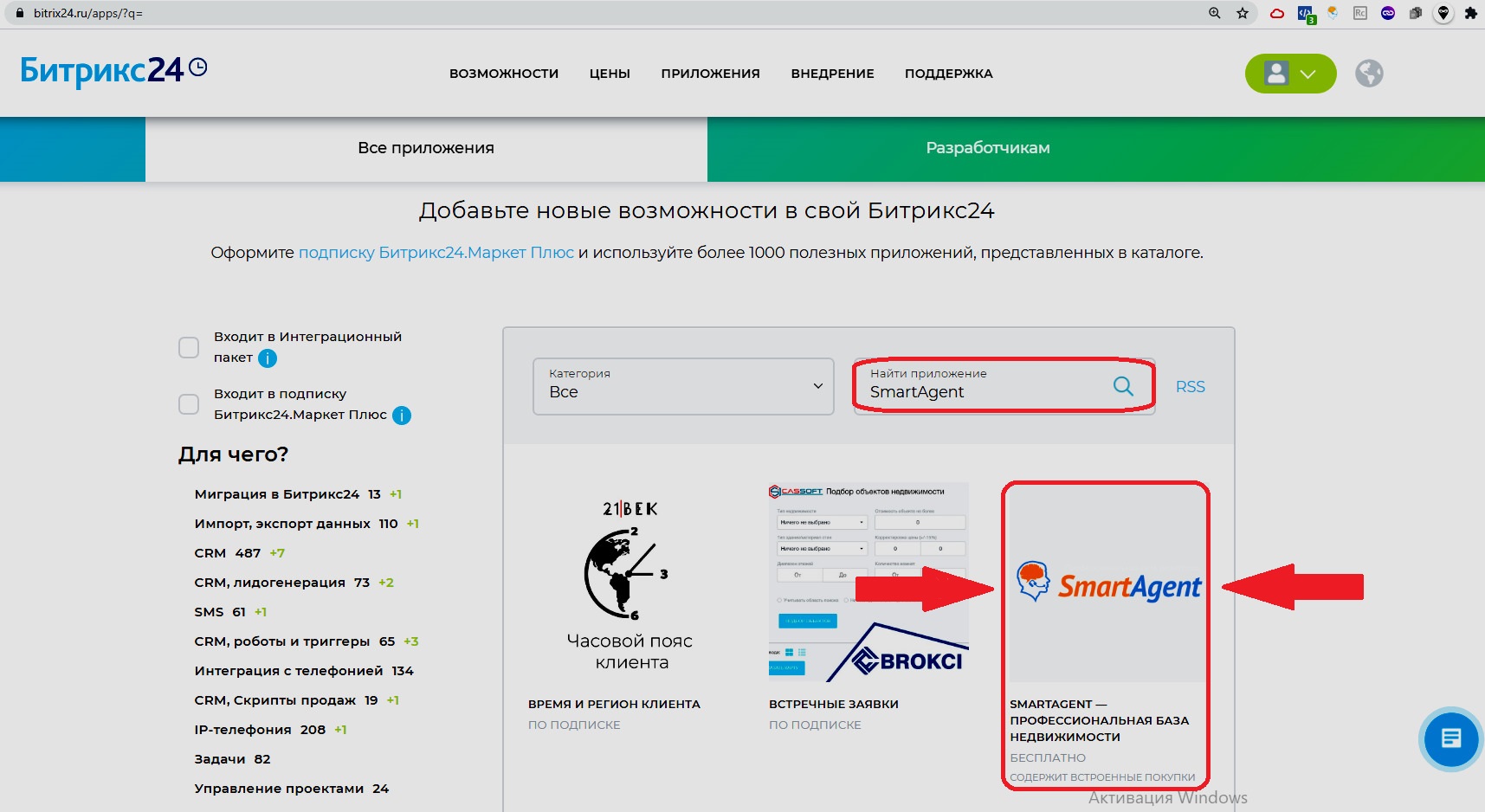This screenshot has width=1485, height=812.
Task: Open the user profile dropdown button
Action: click(x=1290, y=74)
